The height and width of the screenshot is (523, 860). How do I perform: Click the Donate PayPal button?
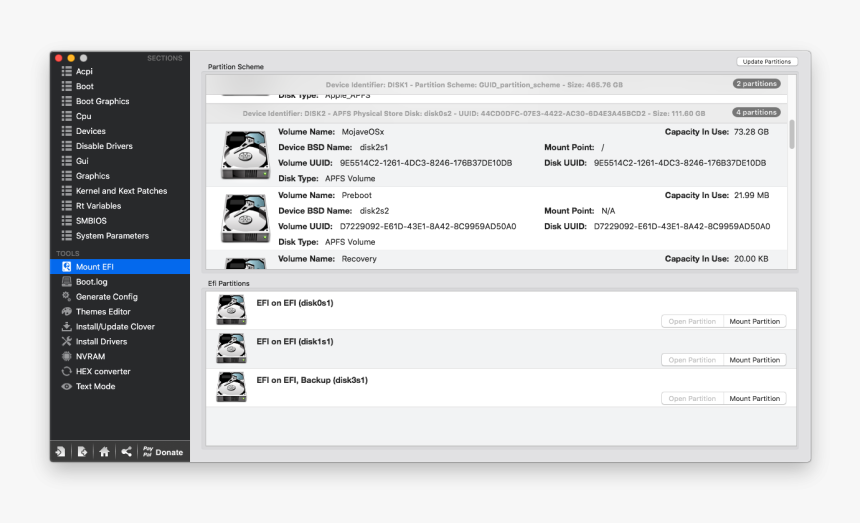163,452
